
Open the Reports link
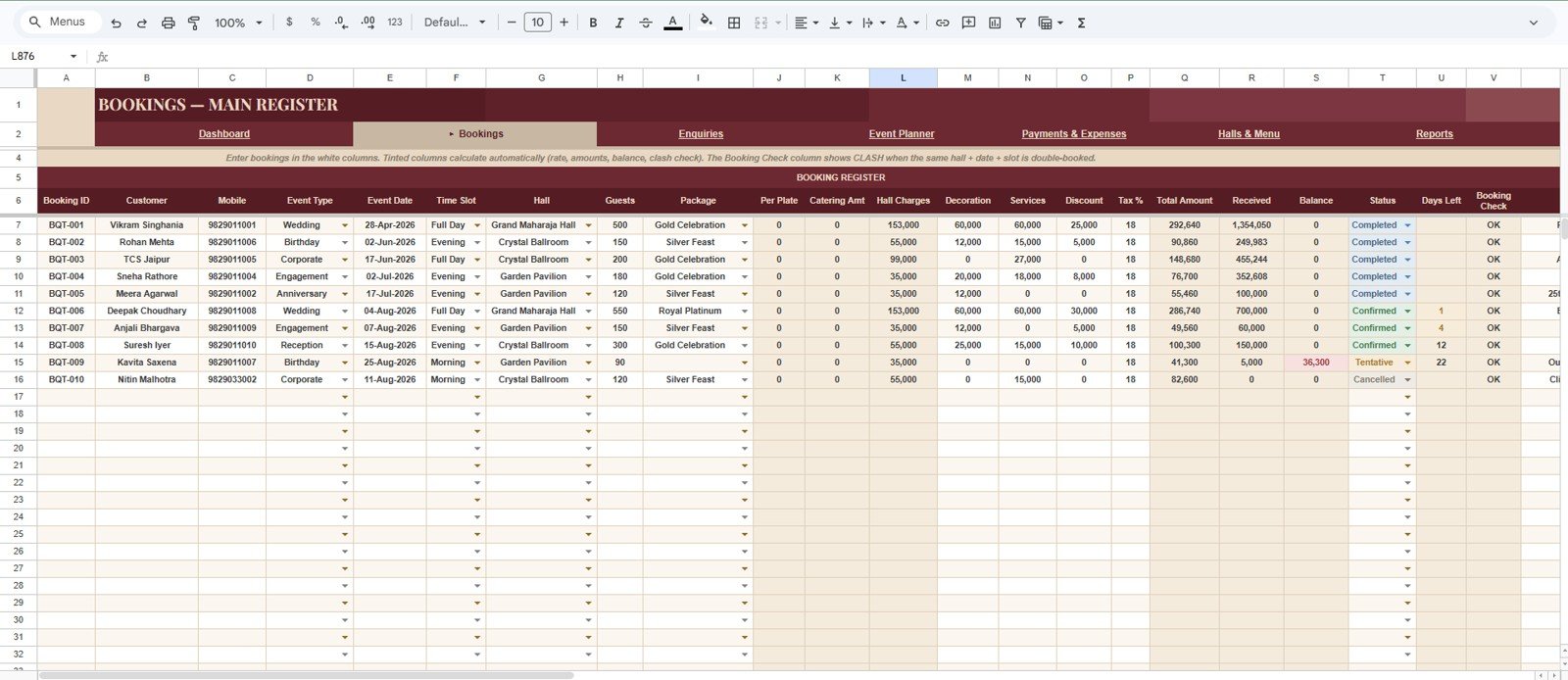coord(1435,134)
